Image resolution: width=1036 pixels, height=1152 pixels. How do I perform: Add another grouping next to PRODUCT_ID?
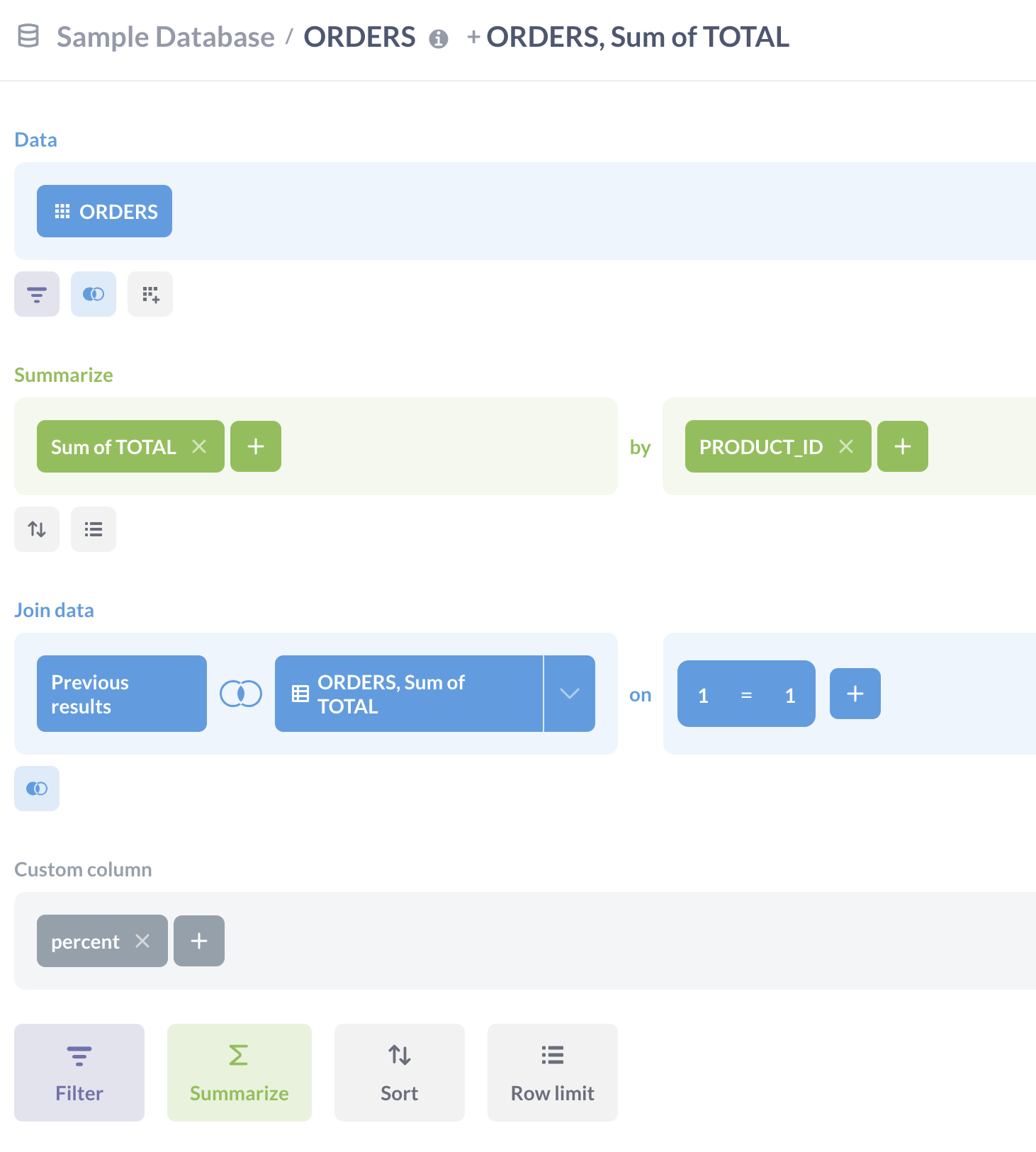(x=903, y=446)
